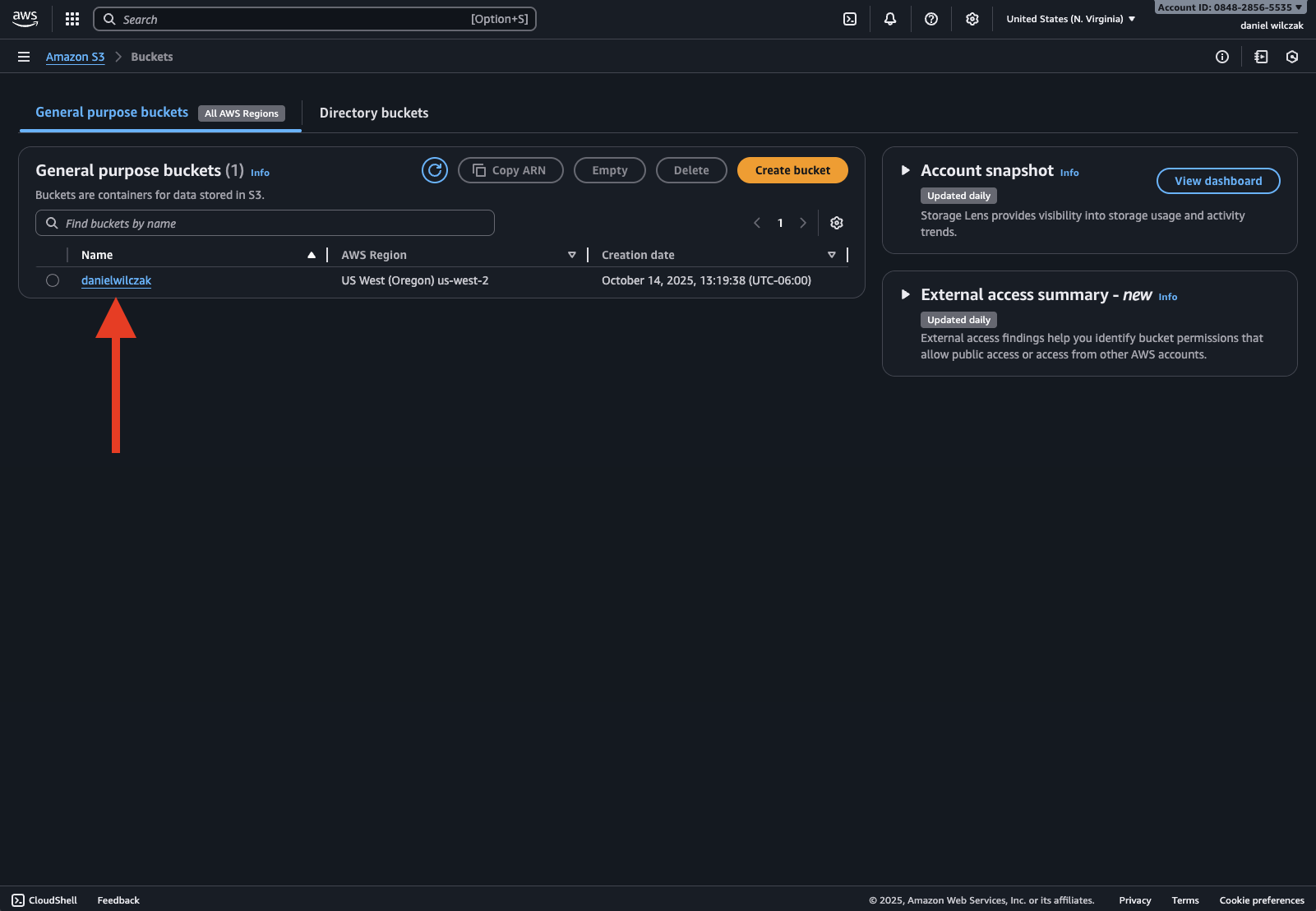Select the General purpose buckets tab
Image resolution: width=1316 pixels, height=911 pixels.
click(112, 113)
